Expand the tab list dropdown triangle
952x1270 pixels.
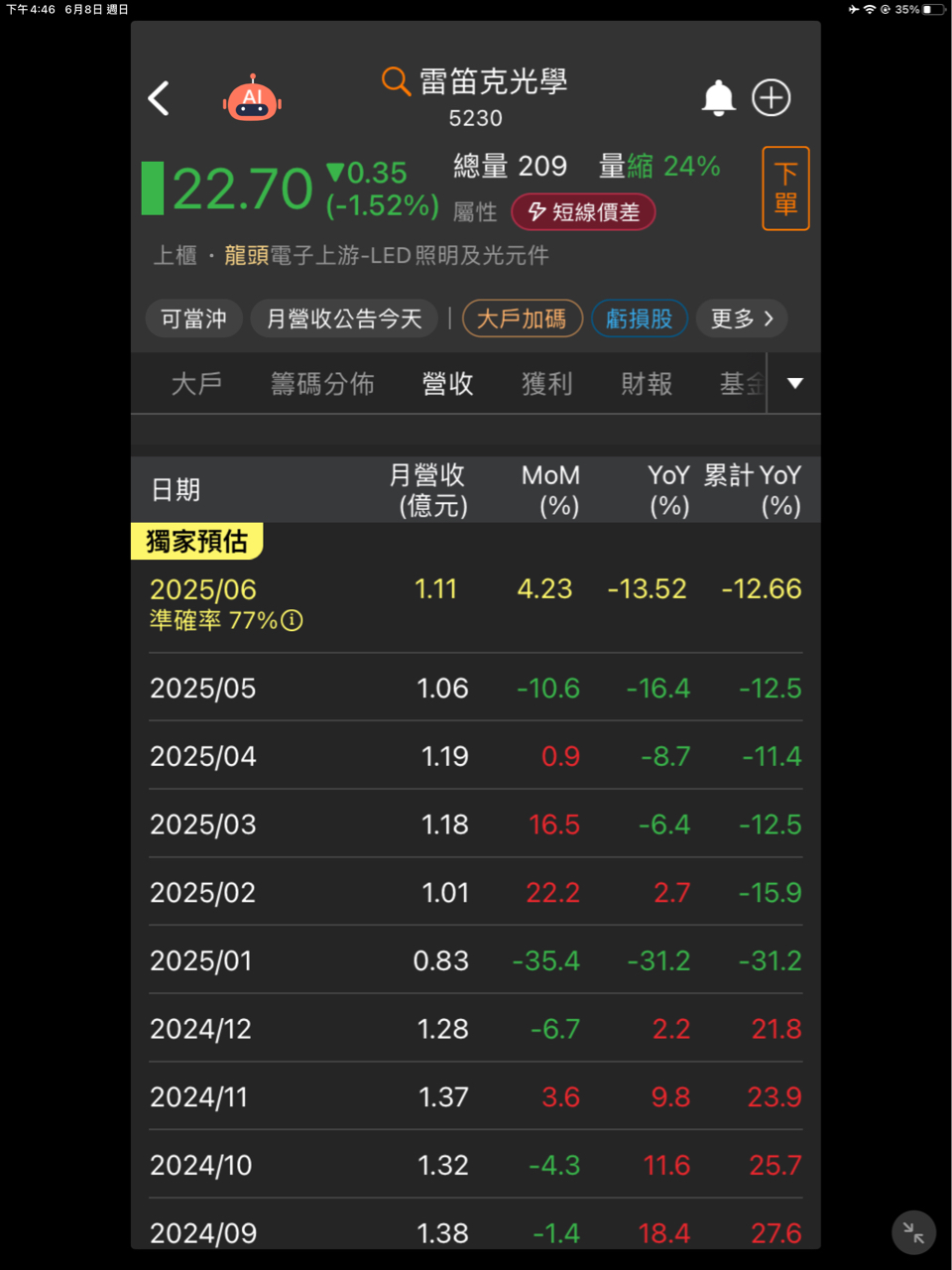pyautogui.click(x=795, y=383)
